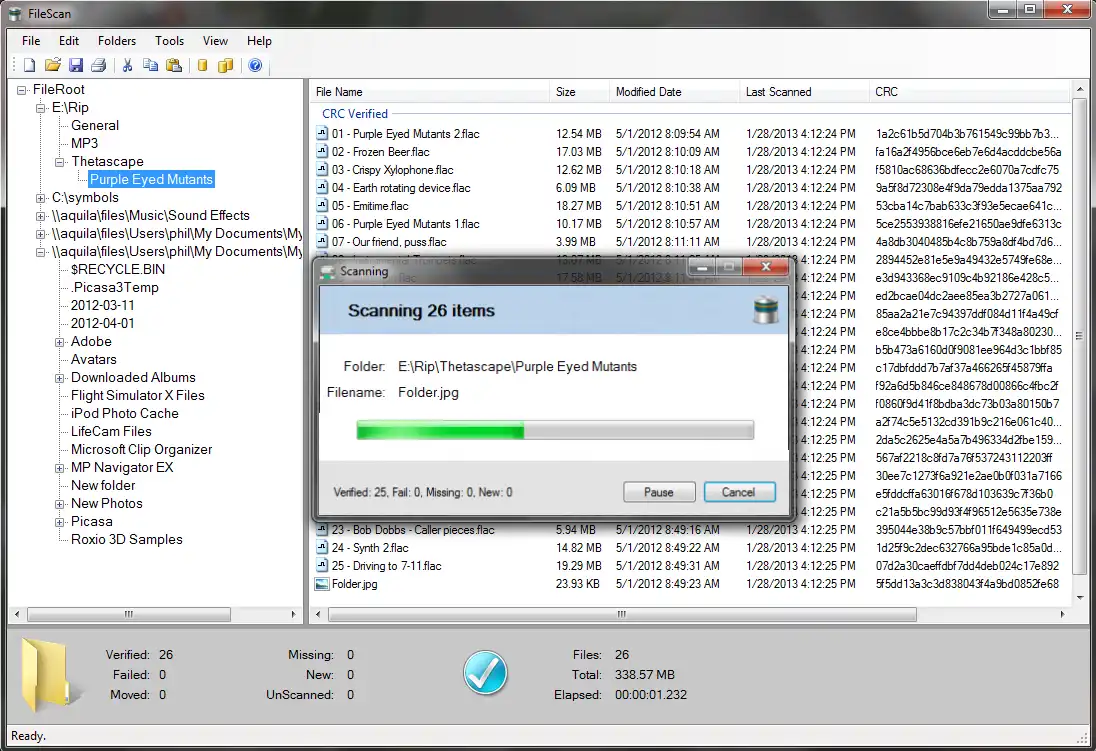Open the File menu
1096x751 pixels.
[x=31, y=41]
